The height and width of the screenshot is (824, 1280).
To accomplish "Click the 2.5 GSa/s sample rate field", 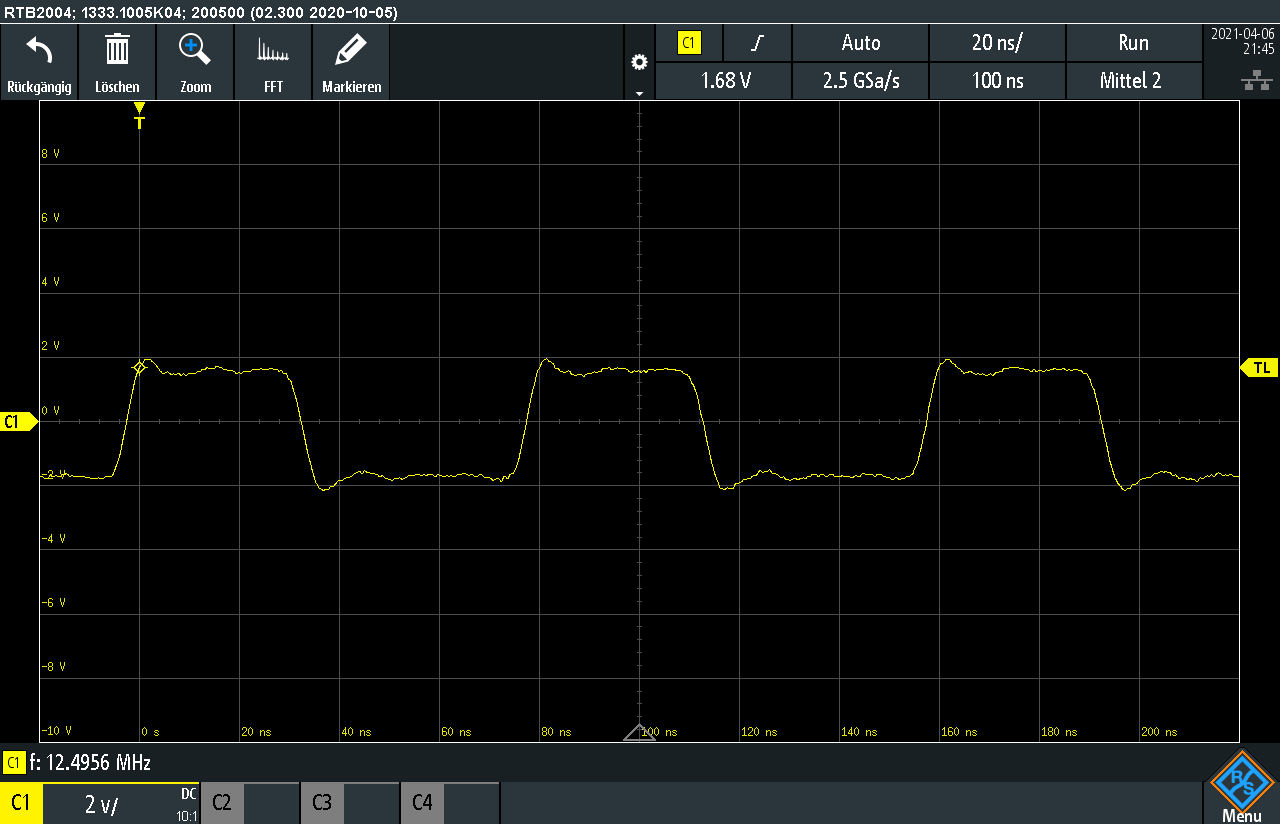I will pyautogui.click(x=861, y=81).
